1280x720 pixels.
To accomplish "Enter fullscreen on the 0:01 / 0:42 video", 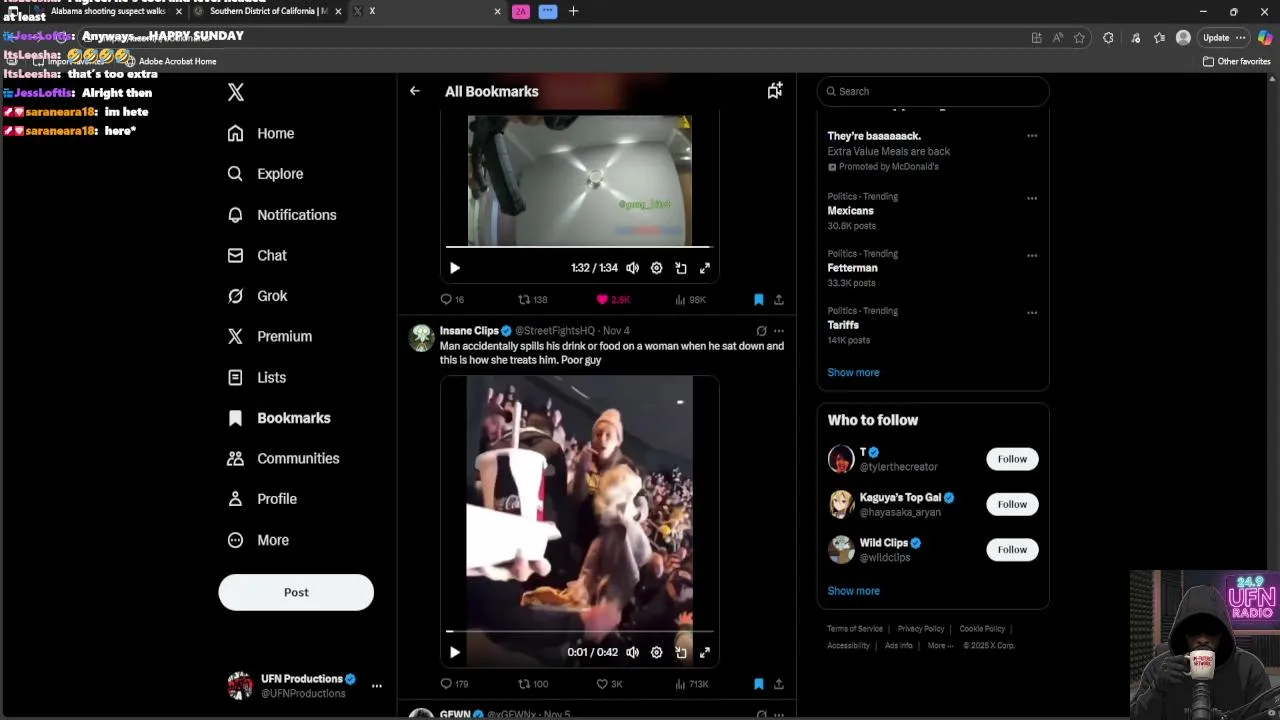I will point(705,652).
